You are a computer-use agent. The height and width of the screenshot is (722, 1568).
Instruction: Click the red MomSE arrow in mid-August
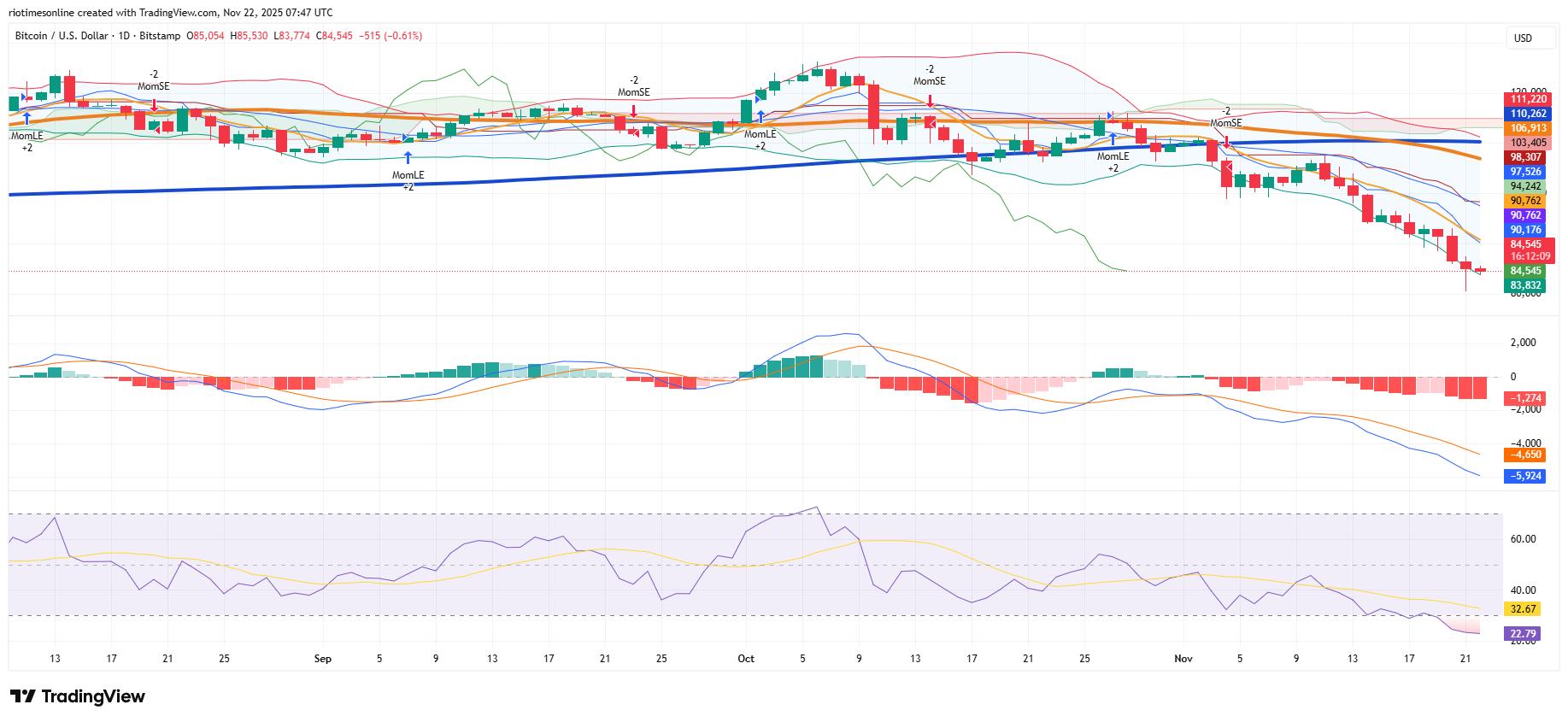(154, 105)
